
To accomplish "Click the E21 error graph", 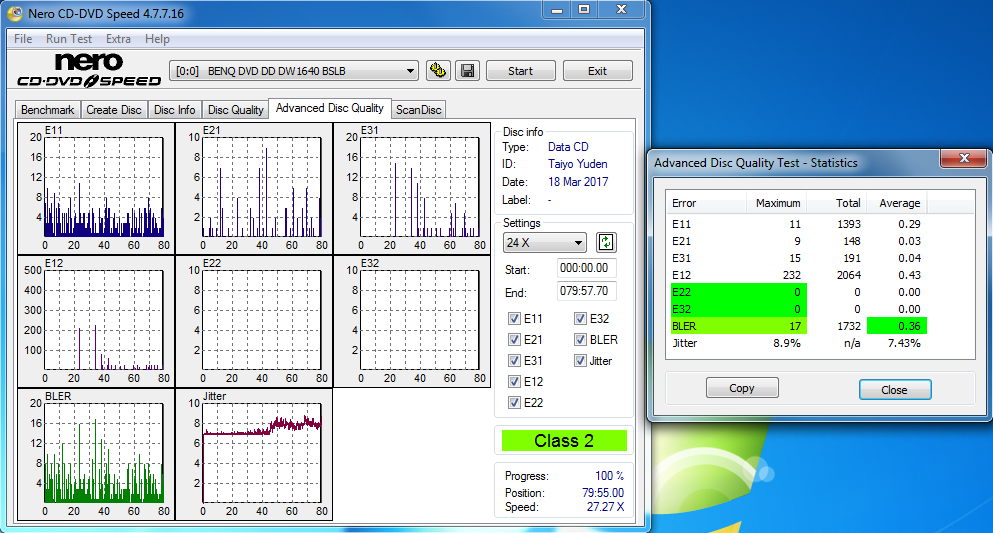I will [x=254, y=189].
